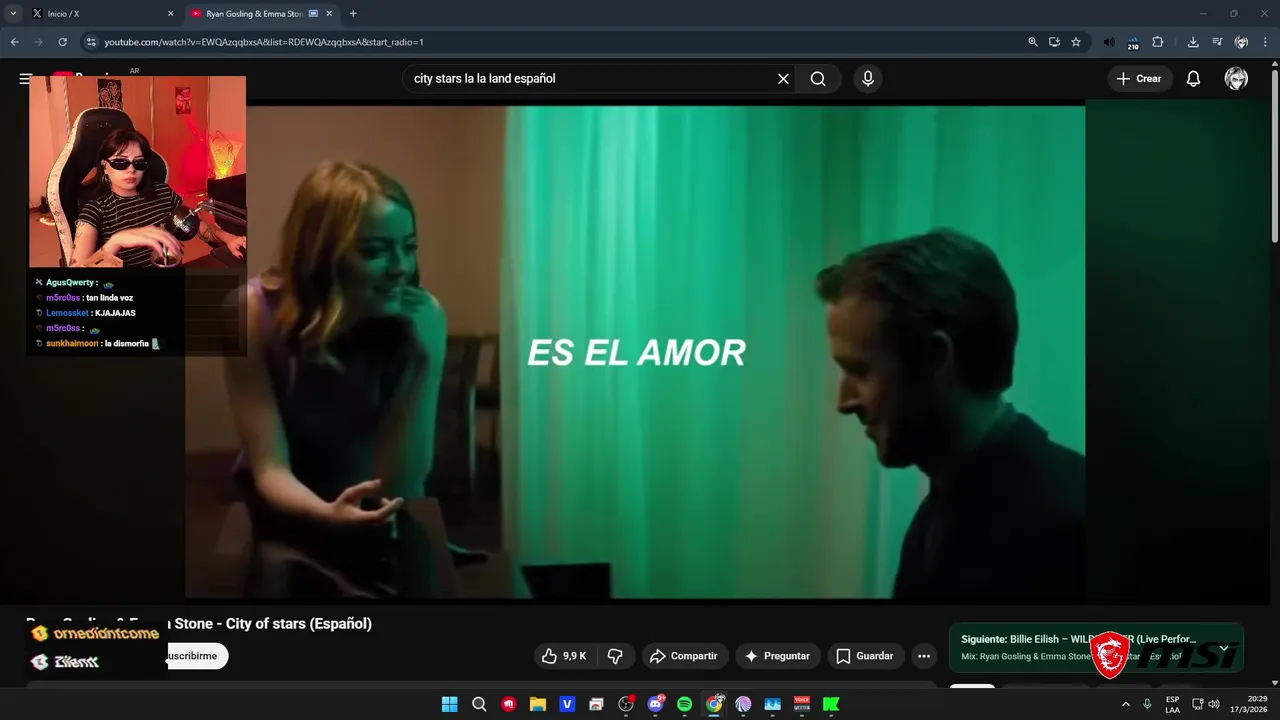This screenshot has width=1280, height=720.
Task: Open Windows taskbar search
Action: click(x=479, y=704)
